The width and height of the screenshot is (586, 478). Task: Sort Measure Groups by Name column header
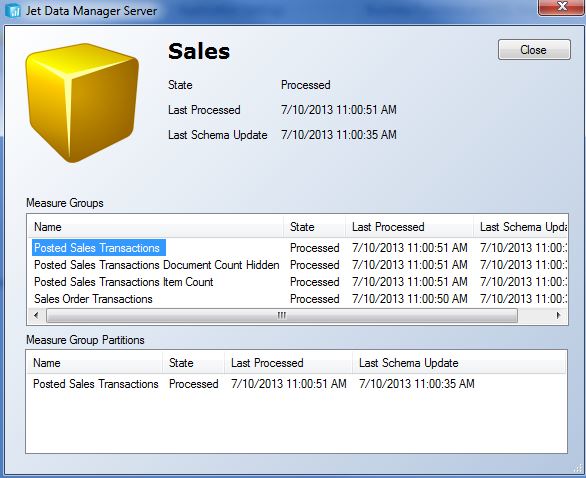[155, 226]
